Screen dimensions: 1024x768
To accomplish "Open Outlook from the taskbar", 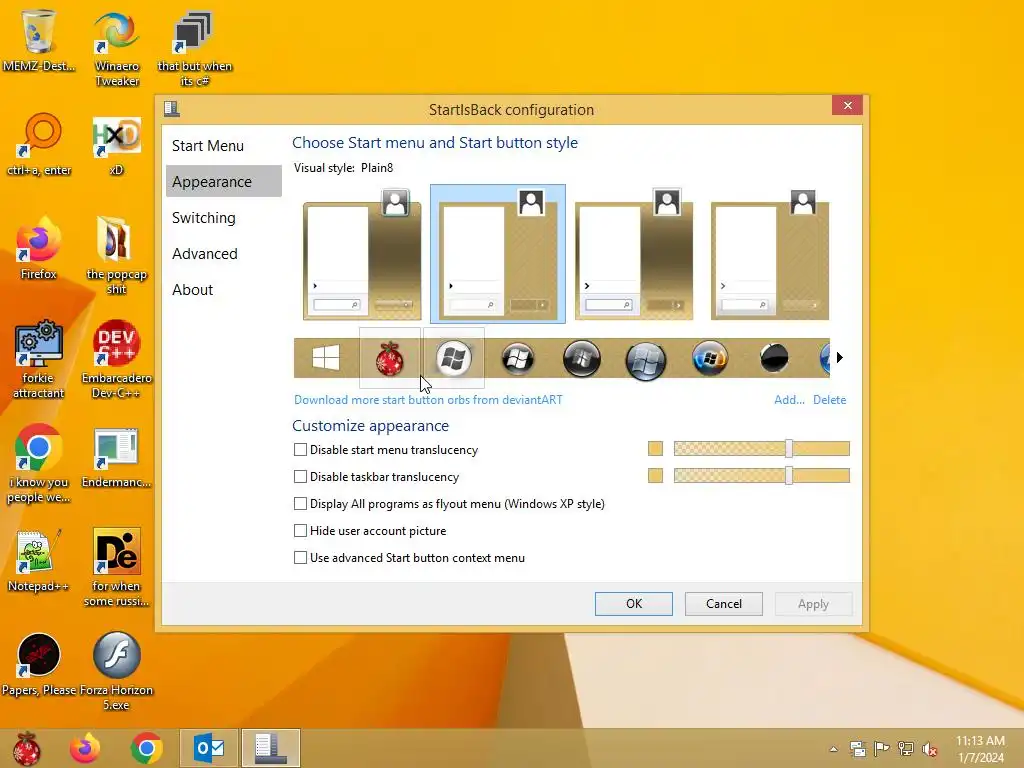I will coord(209,748).
